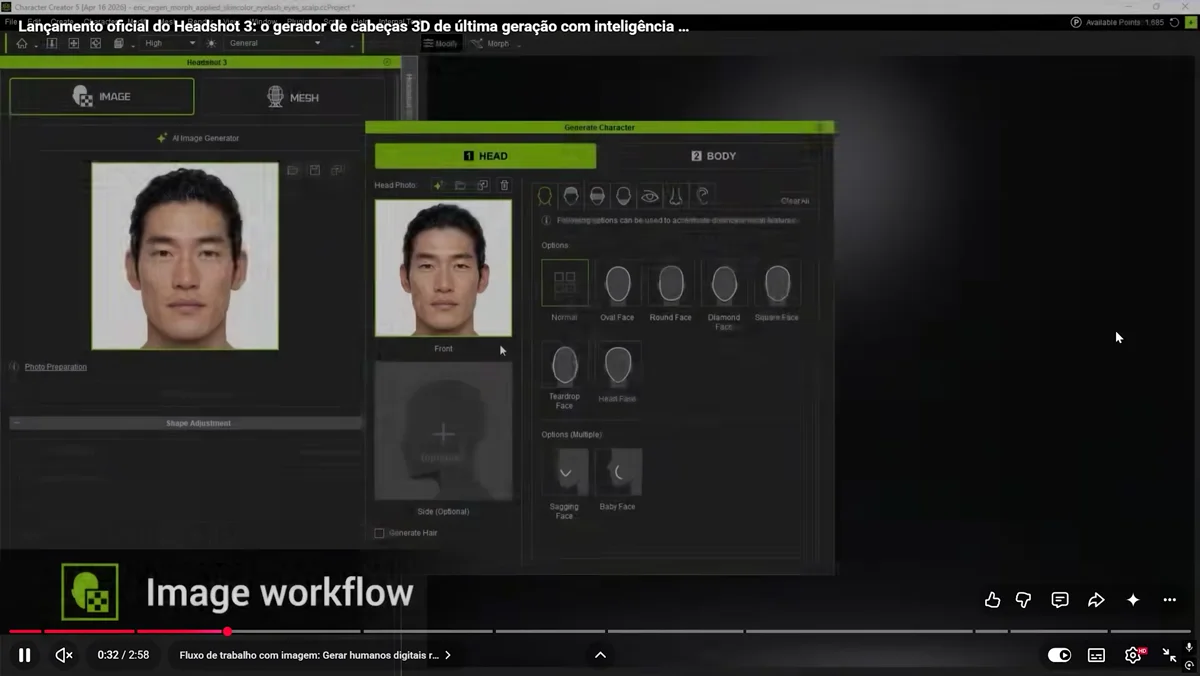Choose the Heart Face option
The image size is (1200, 676).
click(618, 365)
